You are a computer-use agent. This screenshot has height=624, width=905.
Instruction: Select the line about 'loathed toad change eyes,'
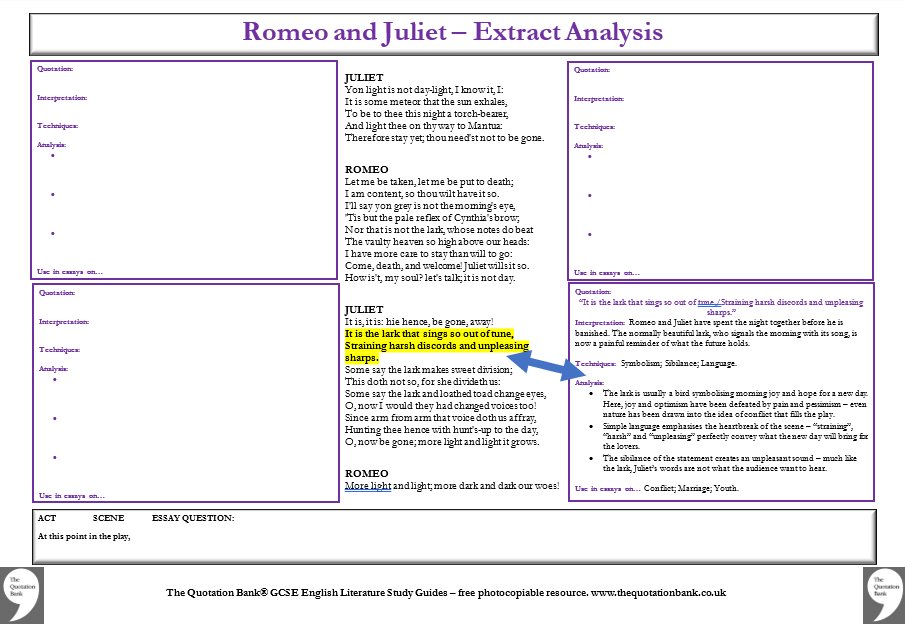coord(445,394)
